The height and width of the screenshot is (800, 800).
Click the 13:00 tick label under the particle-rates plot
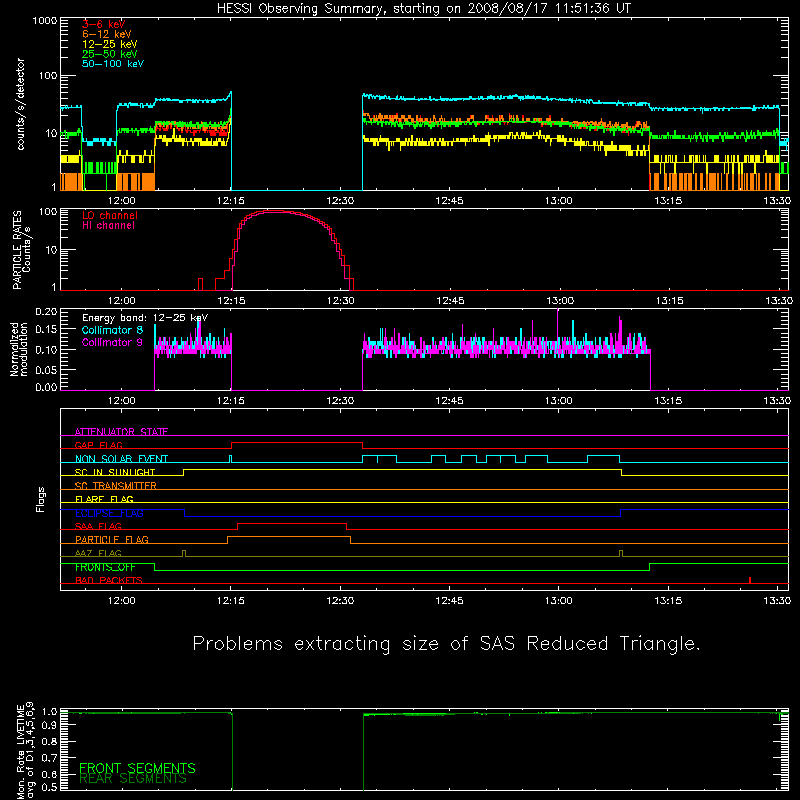coord(560,301)
